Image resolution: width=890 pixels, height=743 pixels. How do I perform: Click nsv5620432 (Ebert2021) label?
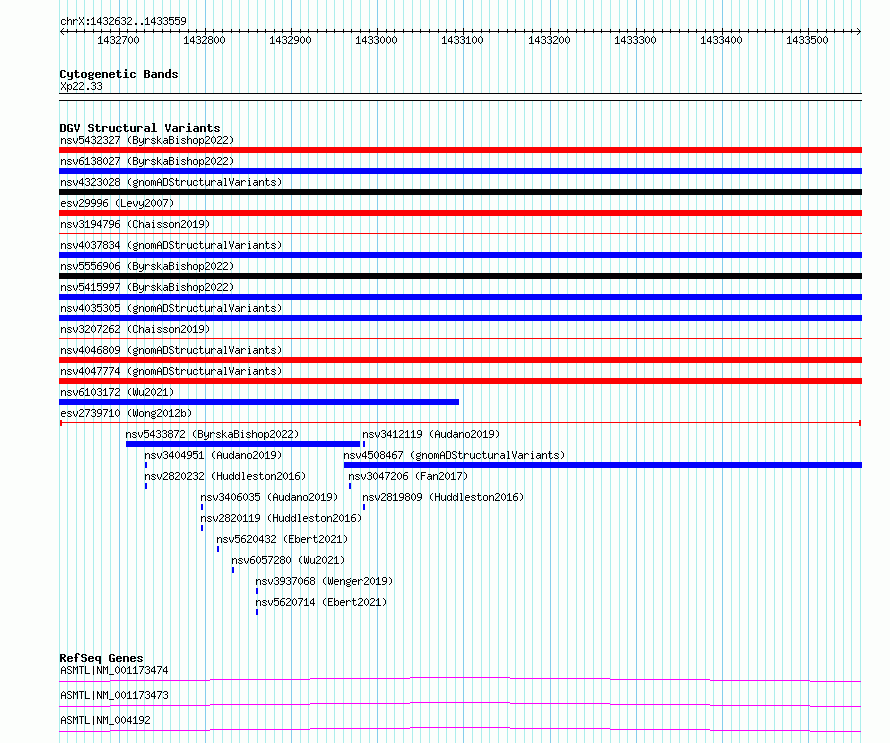282,539
